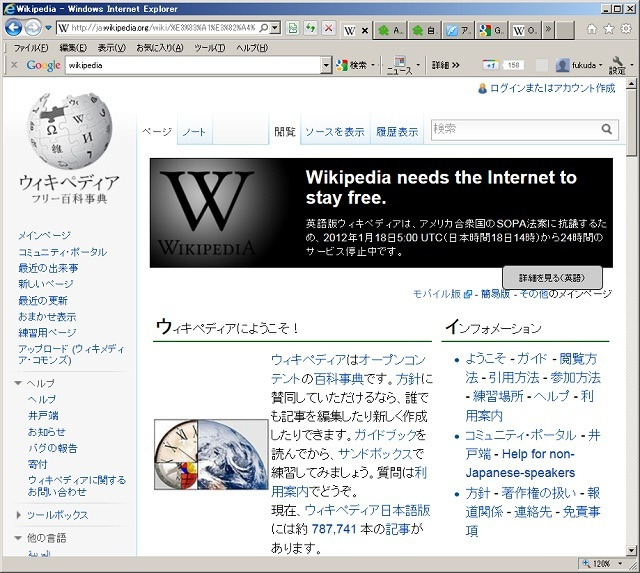Click the browser Back arrow button

pos(13,28)
